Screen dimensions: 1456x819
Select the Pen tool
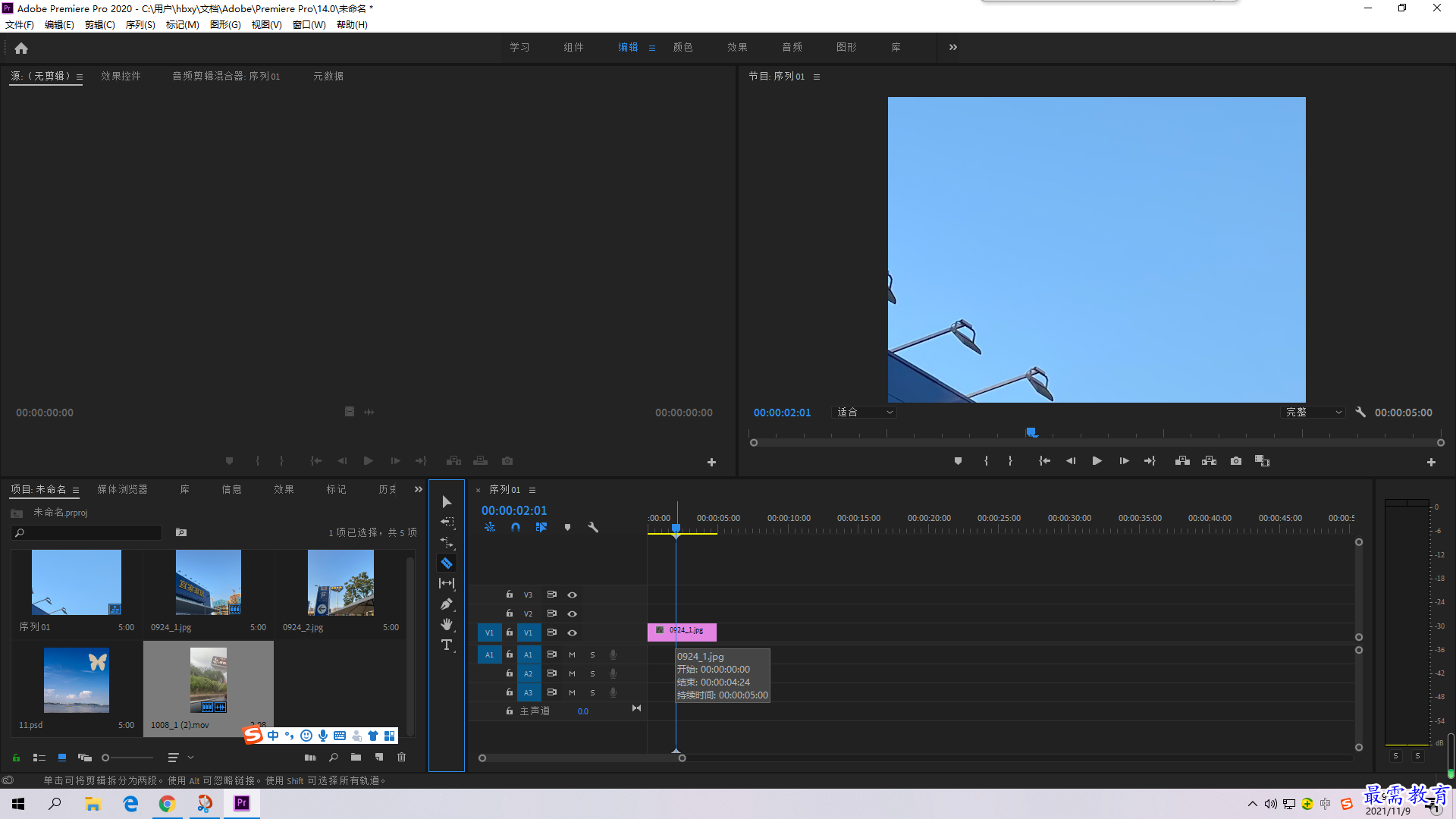pyautogui.click(x=447, y=604)
